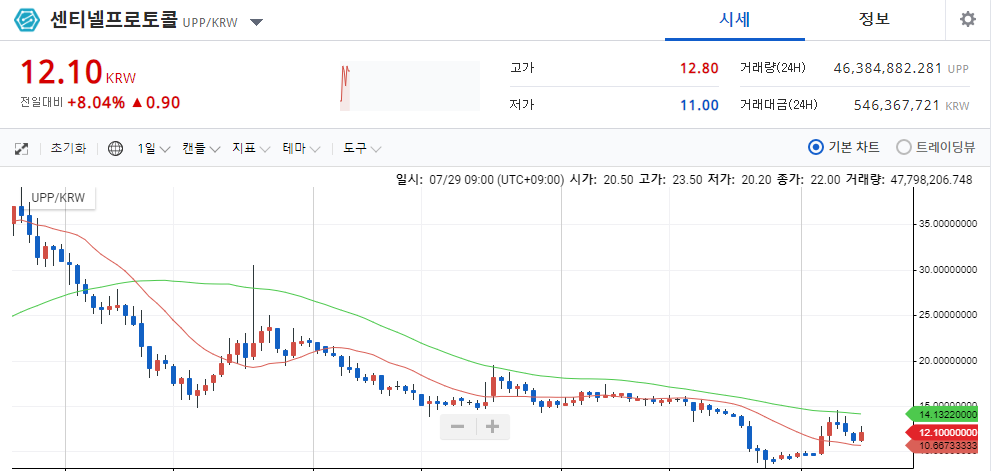Open the globe timezone icon
This screenshot has width=991, height=471.
pos(115,149)
